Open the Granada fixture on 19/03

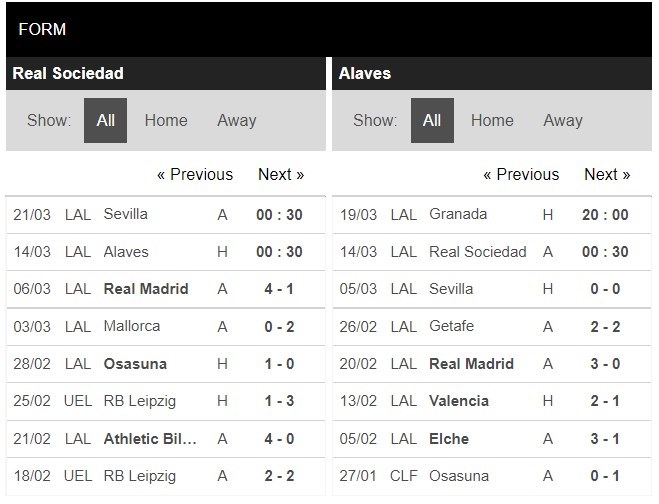(492, 215)
